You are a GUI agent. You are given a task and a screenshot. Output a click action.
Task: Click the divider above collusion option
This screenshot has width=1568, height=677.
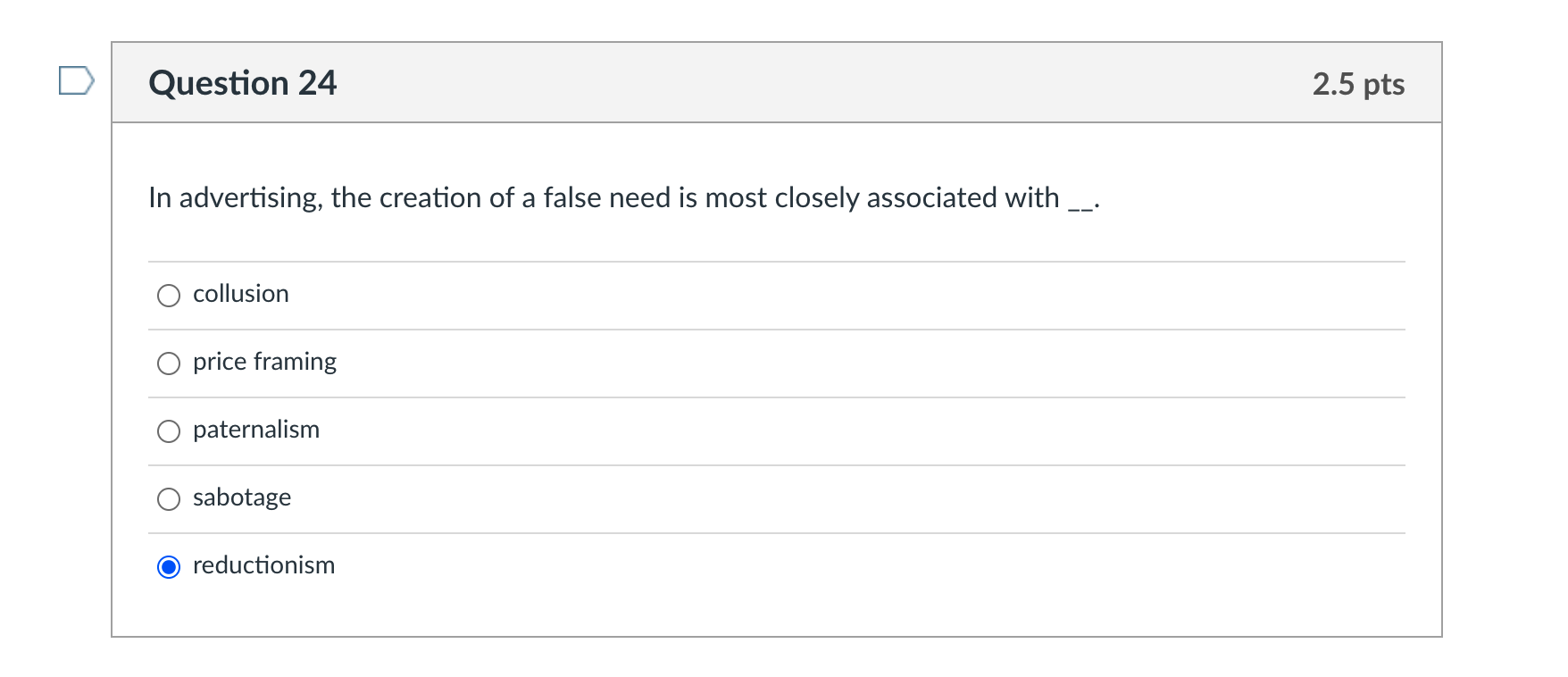coord(777,262)
